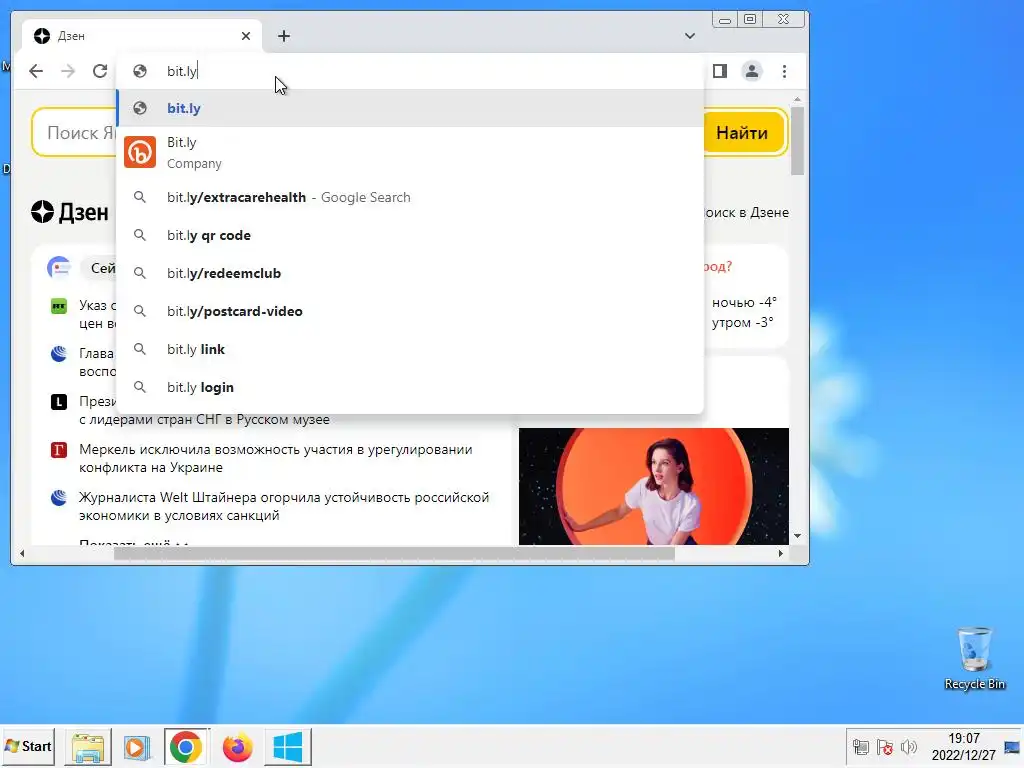Go back with the browser back arrow
This screenshot has width=1024, height=768.
click(x=36, y=71)
